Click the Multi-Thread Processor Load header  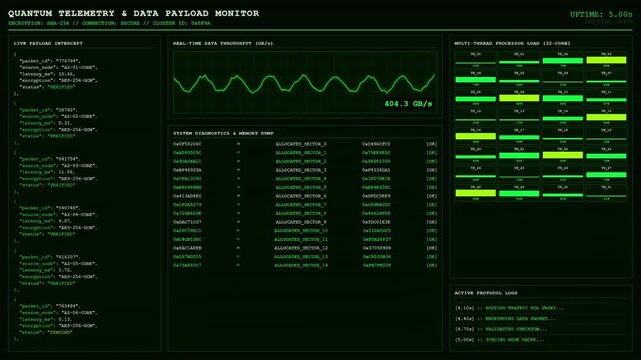coord(512,43)
